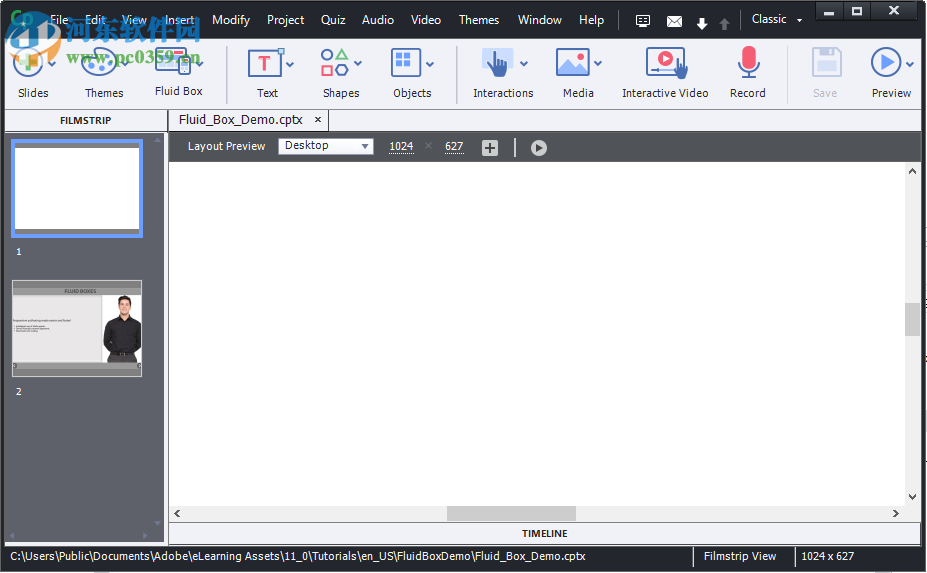927x573 pixels.
Task: Click the horizontal scrollbar thumb
Action: 511,513
